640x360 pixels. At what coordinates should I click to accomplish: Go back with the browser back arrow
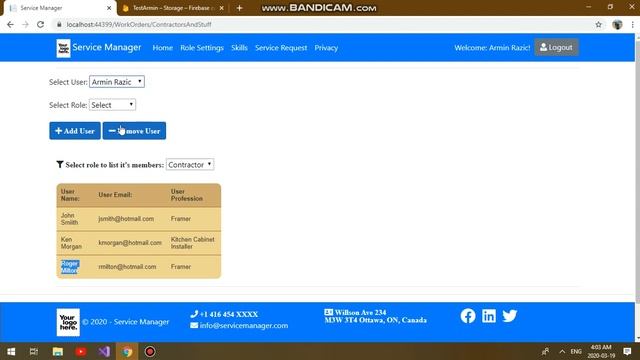tap(10, 24)
